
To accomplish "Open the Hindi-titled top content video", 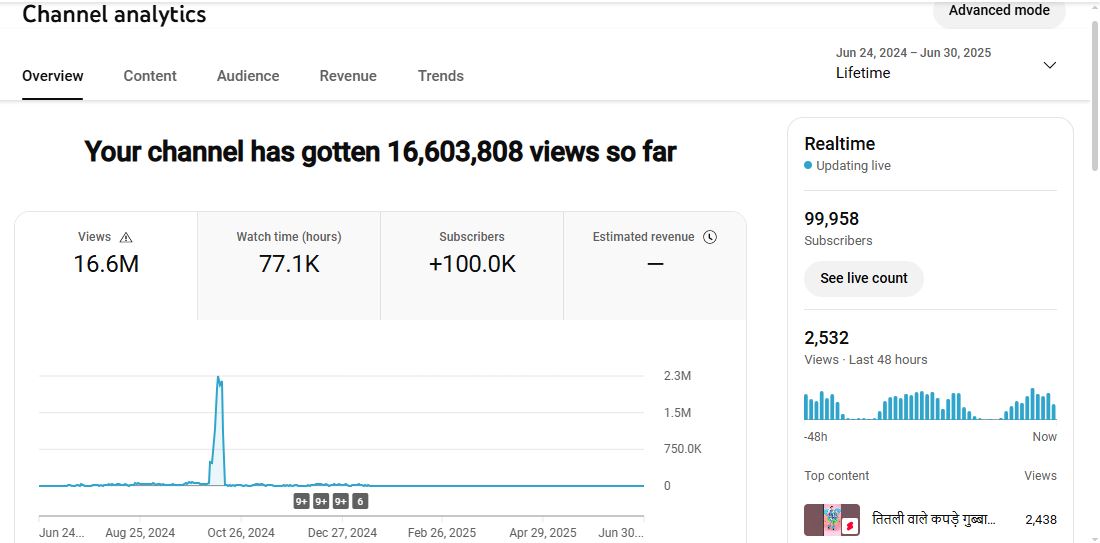I will [934, 520].
